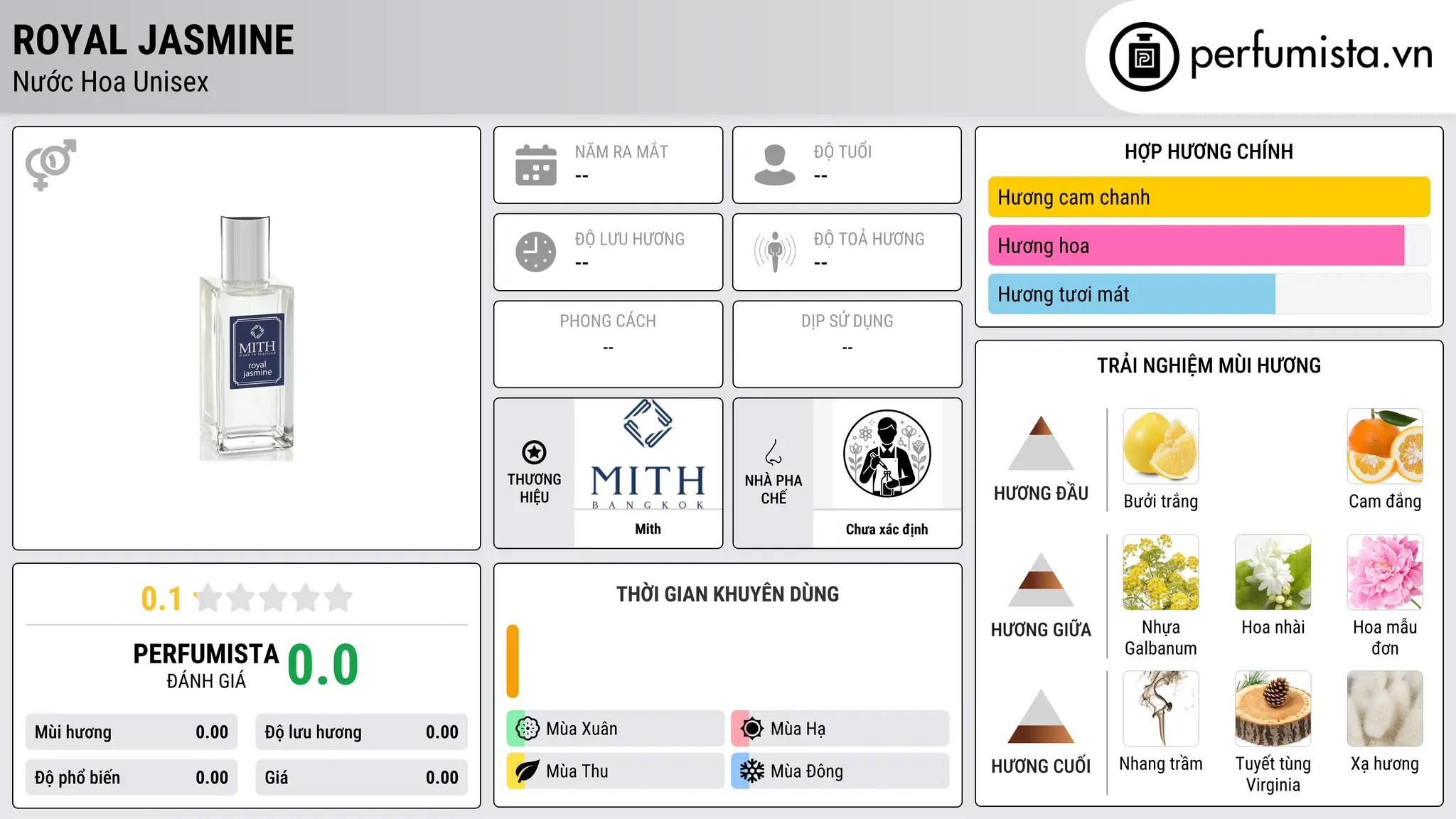The height and width of the screenshot is (819, 1456).
Task: Click the Độ lưu hương 0.00 score row
Action: [361, 732]
